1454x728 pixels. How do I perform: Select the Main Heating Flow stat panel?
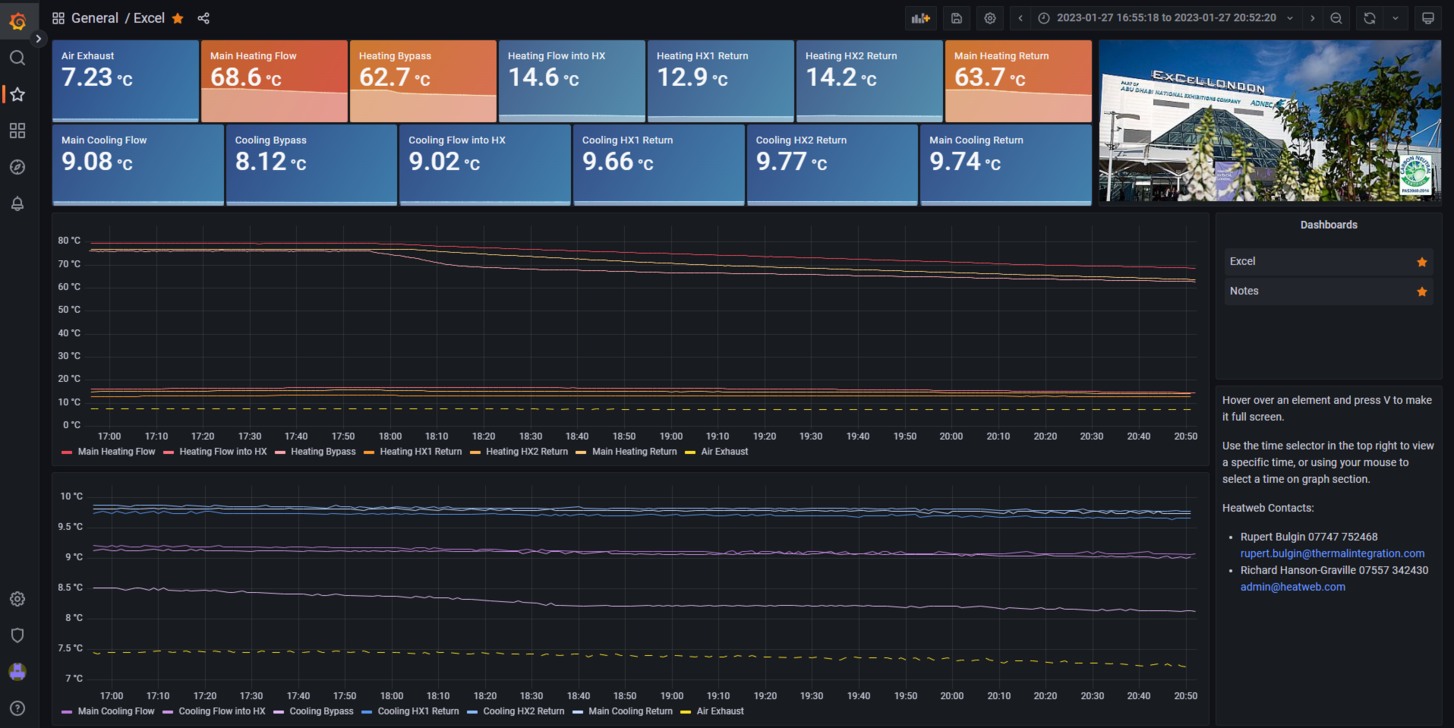(274, 81)
